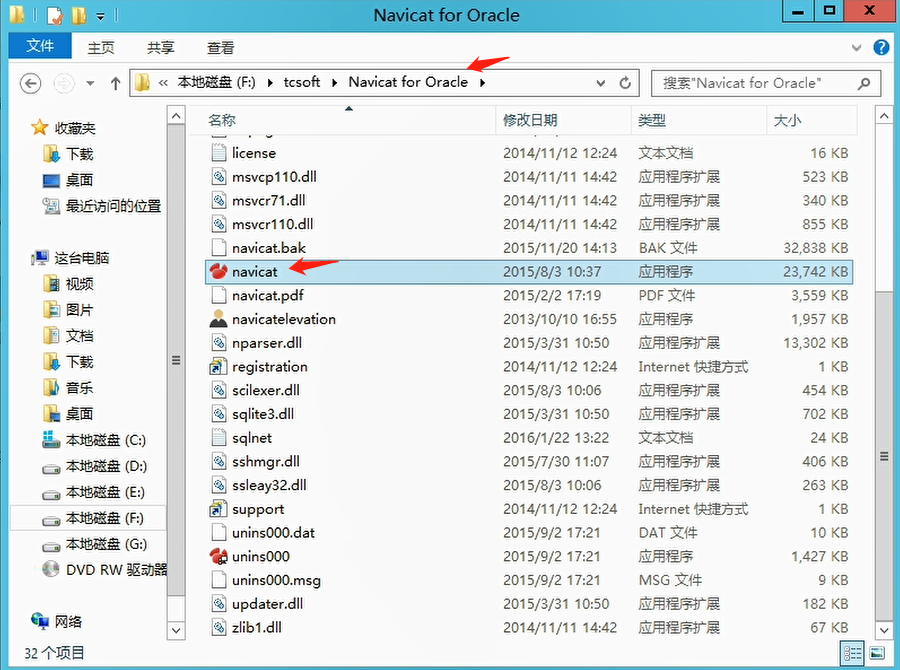Select sqlite3.dll file name

tap(263, 415)
